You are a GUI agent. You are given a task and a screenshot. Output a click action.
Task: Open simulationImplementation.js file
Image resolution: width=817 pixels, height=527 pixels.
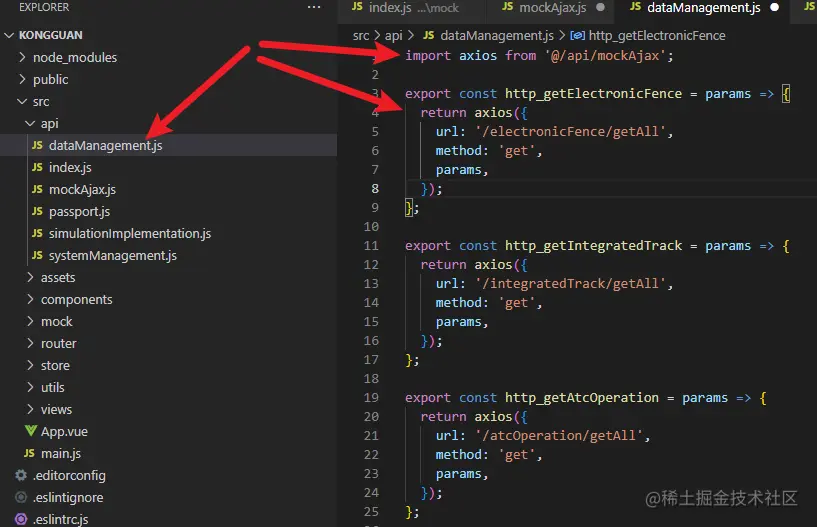(x=130, y=234)
